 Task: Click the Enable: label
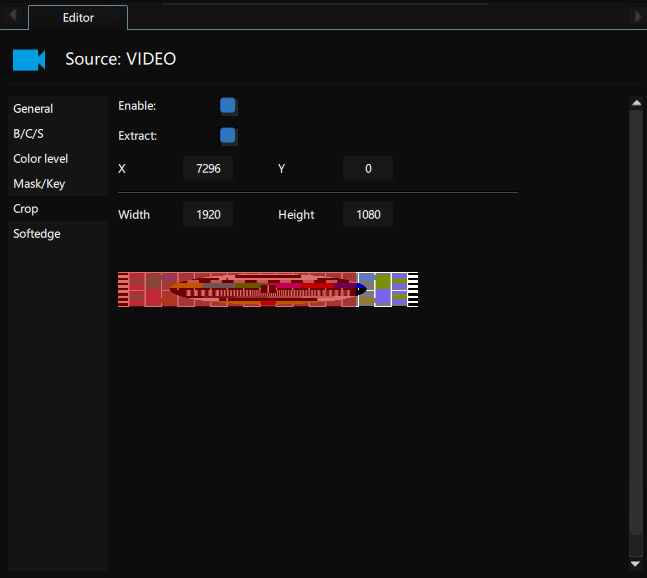pos(137,106)
